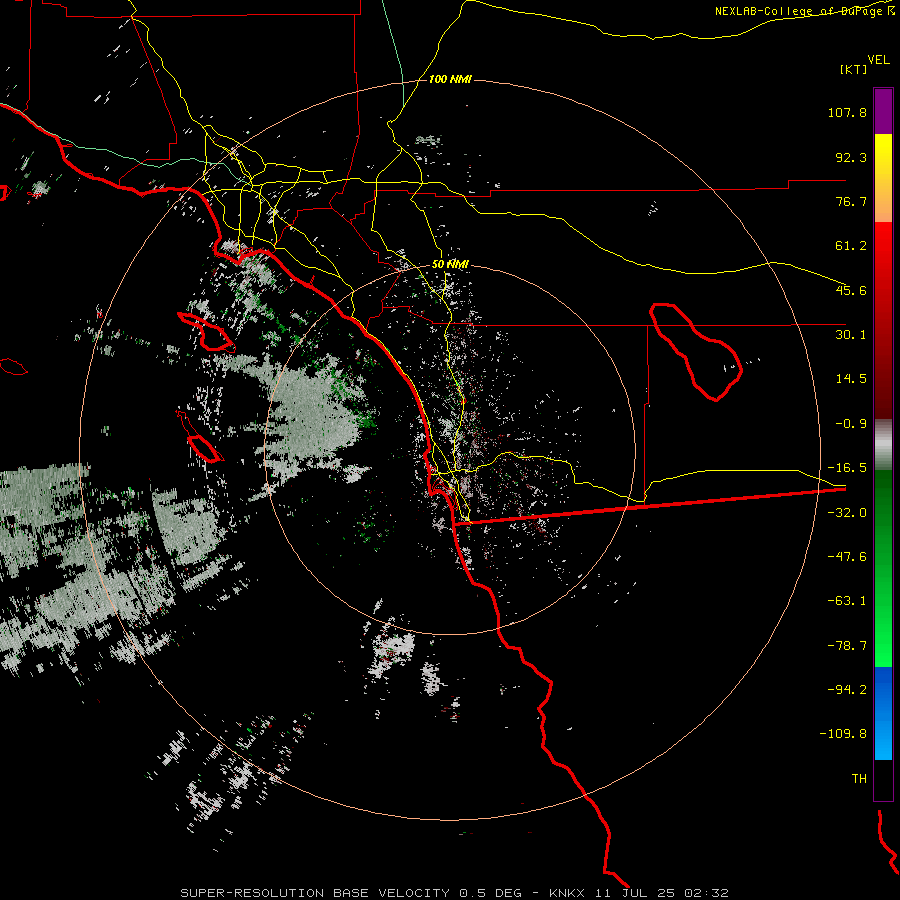The image size is (900, 900).
Task: Click the 14.5 velocity scale value
Action: tap(851, 379)
